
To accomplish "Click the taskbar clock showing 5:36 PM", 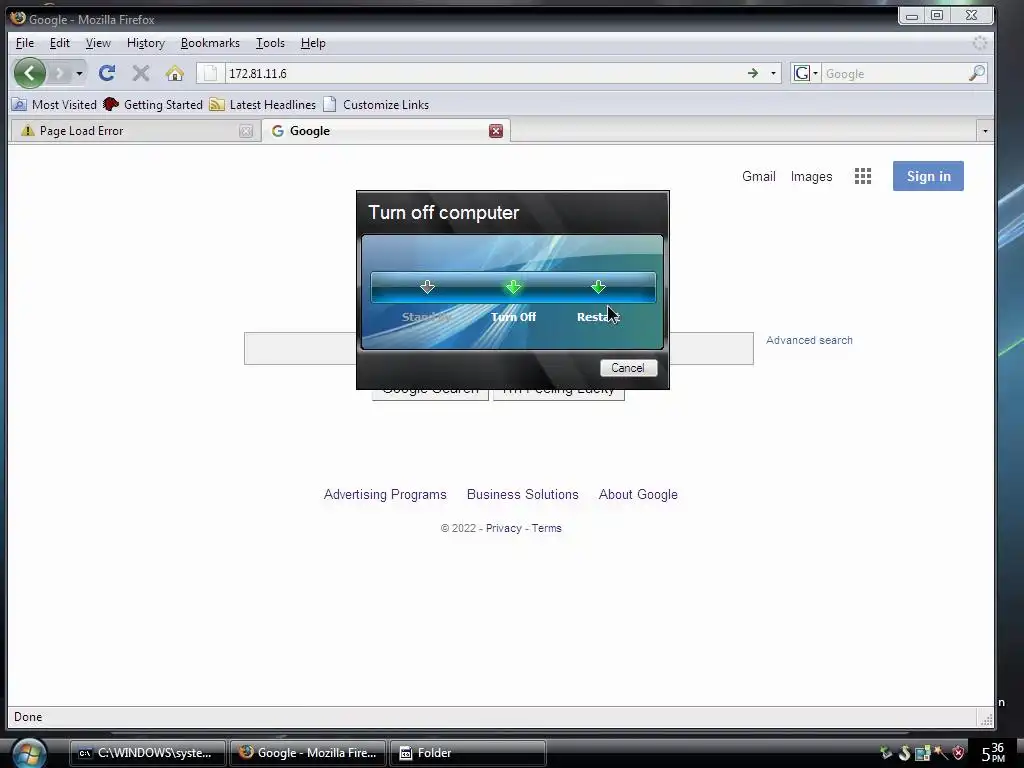I will pyautogui.click(x=993, y=753).
